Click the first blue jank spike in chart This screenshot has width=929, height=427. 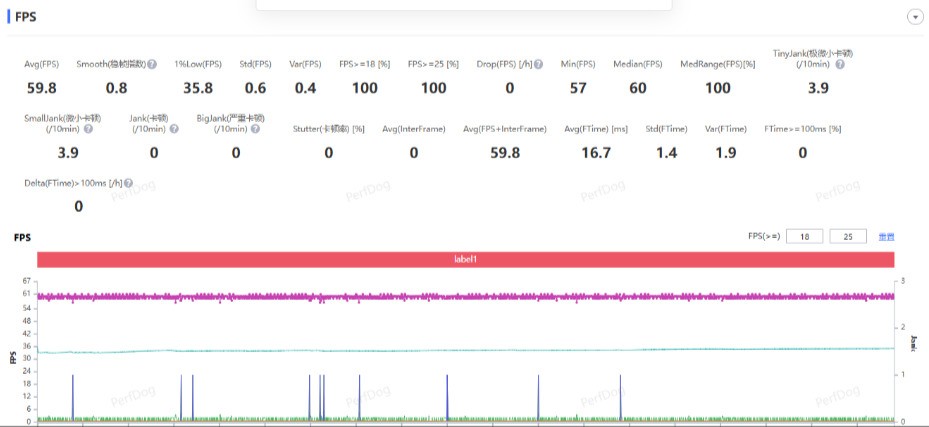[x=73, y=396]
